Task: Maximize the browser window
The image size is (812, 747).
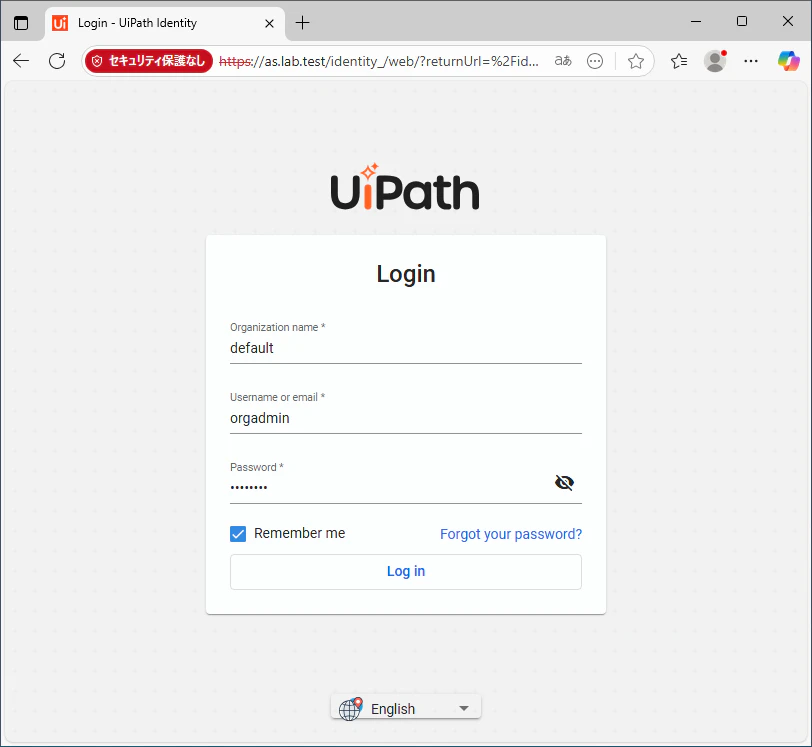Action: pyautogui.click(x=742, y=21)
